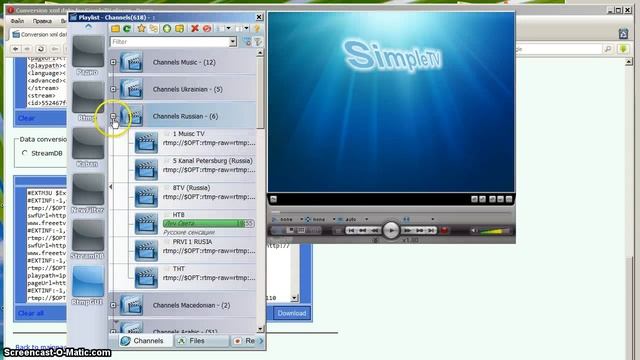This screenshot has width=640, height=360.
Task: Start playback with the round Play button
Action: click(391, 231)
